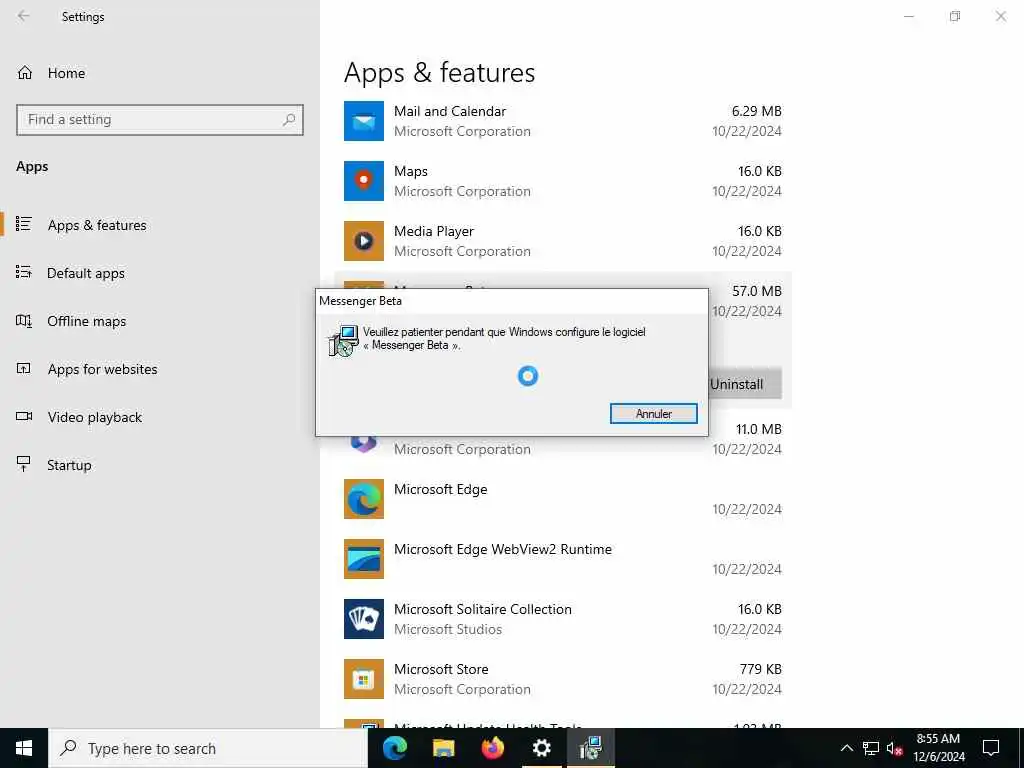The height and width of the screenshot is (768, 1024).
Task: Click the Maps app icon
Action: click(x=364, y=181)
